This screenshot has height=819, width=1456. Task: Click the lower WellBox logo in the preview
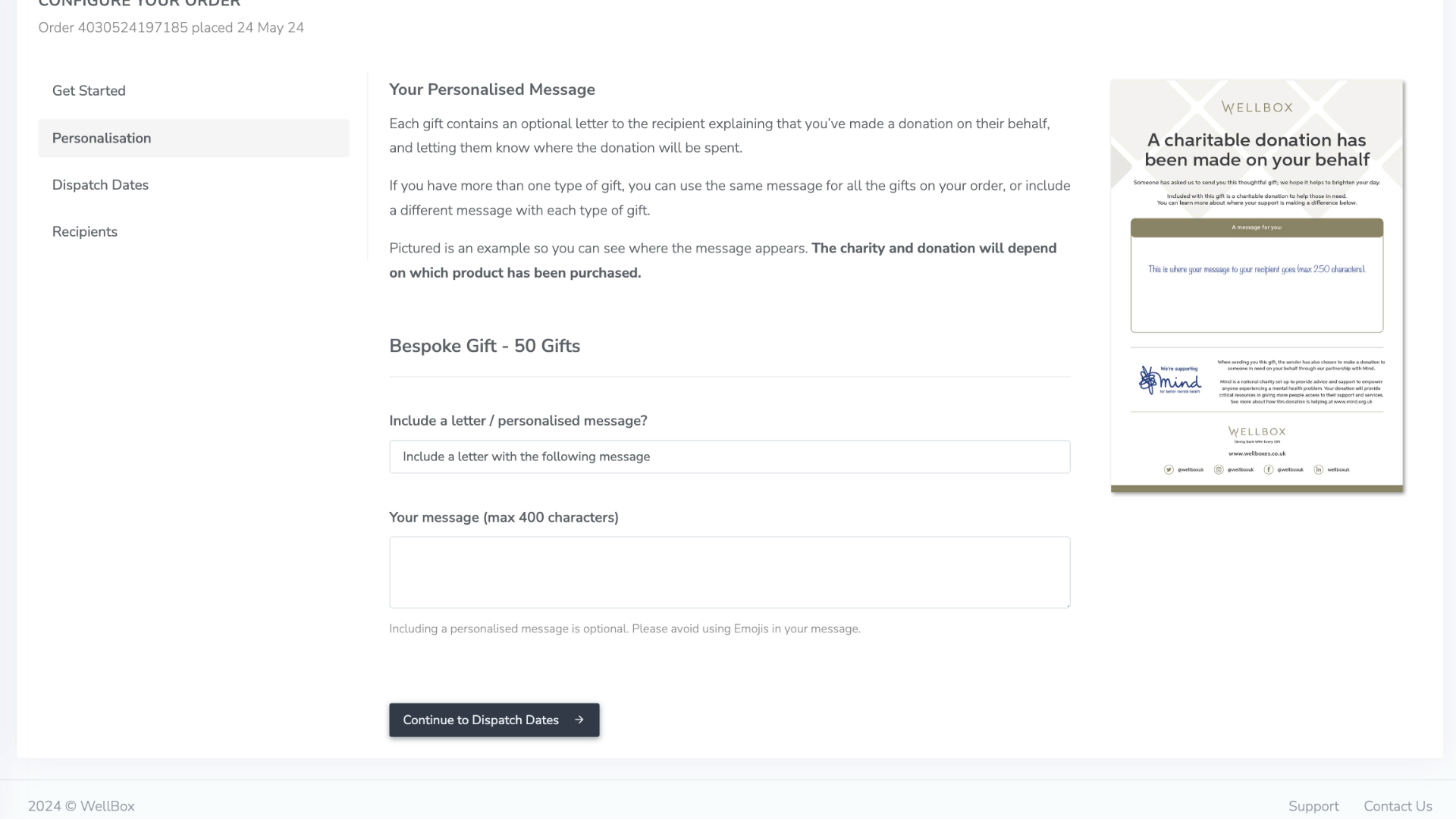[x=1257, y=432]
